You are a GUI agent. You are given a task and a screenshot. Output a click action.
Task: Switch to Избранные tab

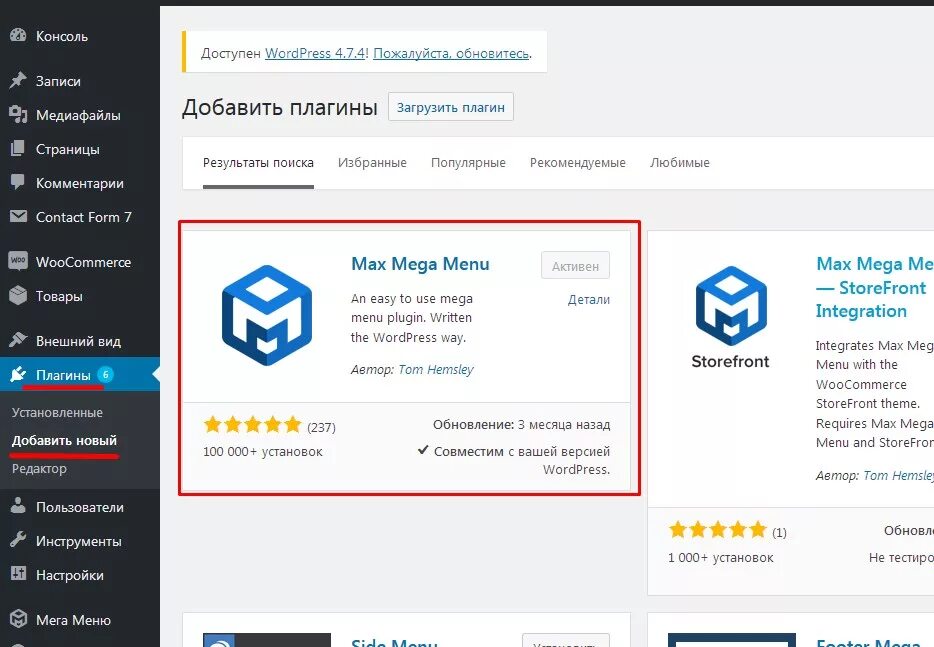pos(372,163)
